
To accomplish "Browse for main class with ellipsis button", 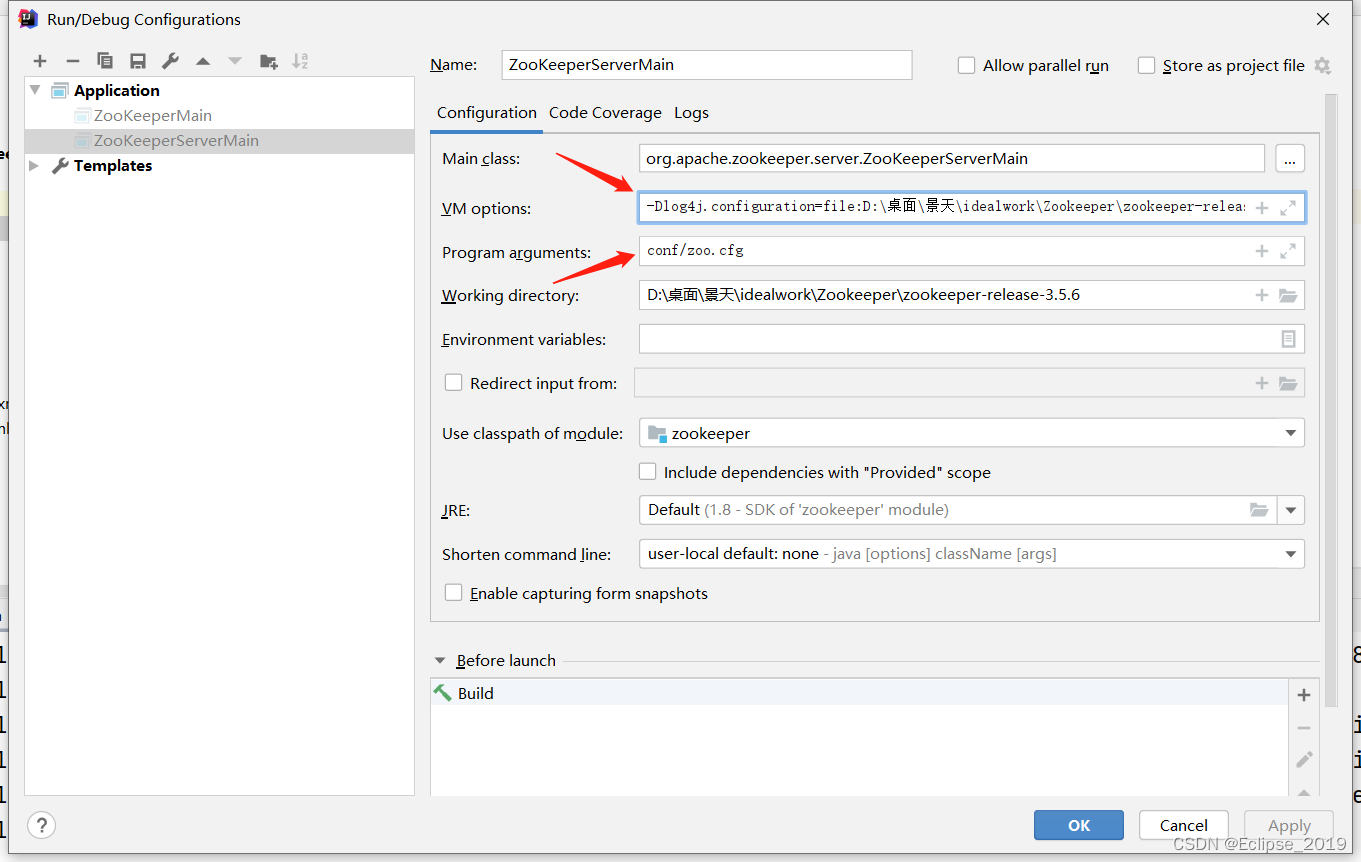I will pyautogui.click(x=1290, y=158).
